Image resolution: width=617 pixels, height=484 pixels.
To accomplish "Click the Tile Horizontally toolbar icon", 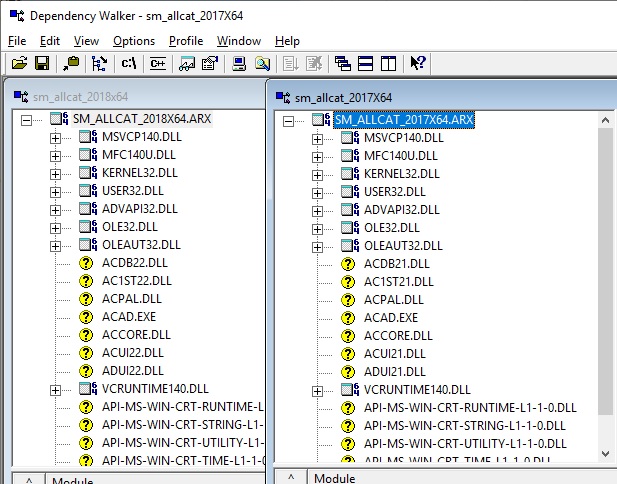I will click(366, 63).
